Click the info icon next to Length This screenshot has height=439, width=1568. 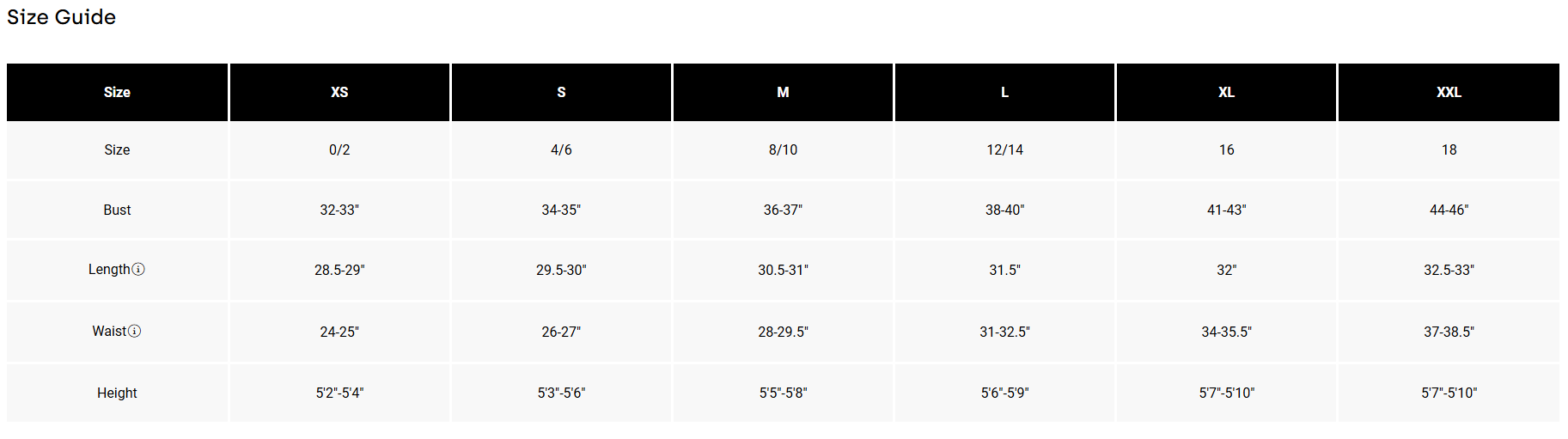[x=138, y=269]
